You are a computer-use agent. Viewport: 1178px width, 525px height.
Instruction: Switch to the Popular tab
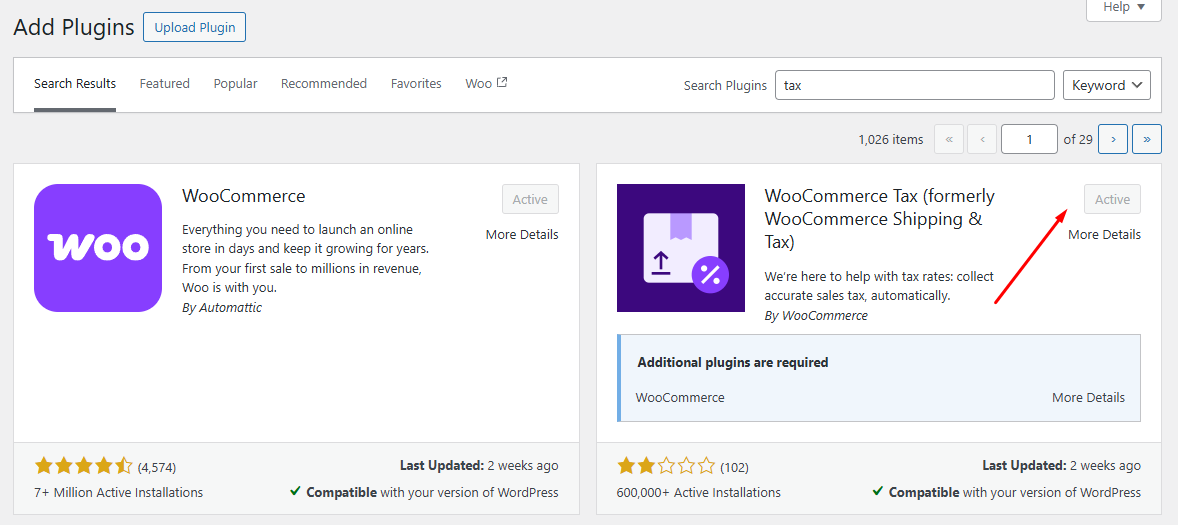tap(235, 83)
